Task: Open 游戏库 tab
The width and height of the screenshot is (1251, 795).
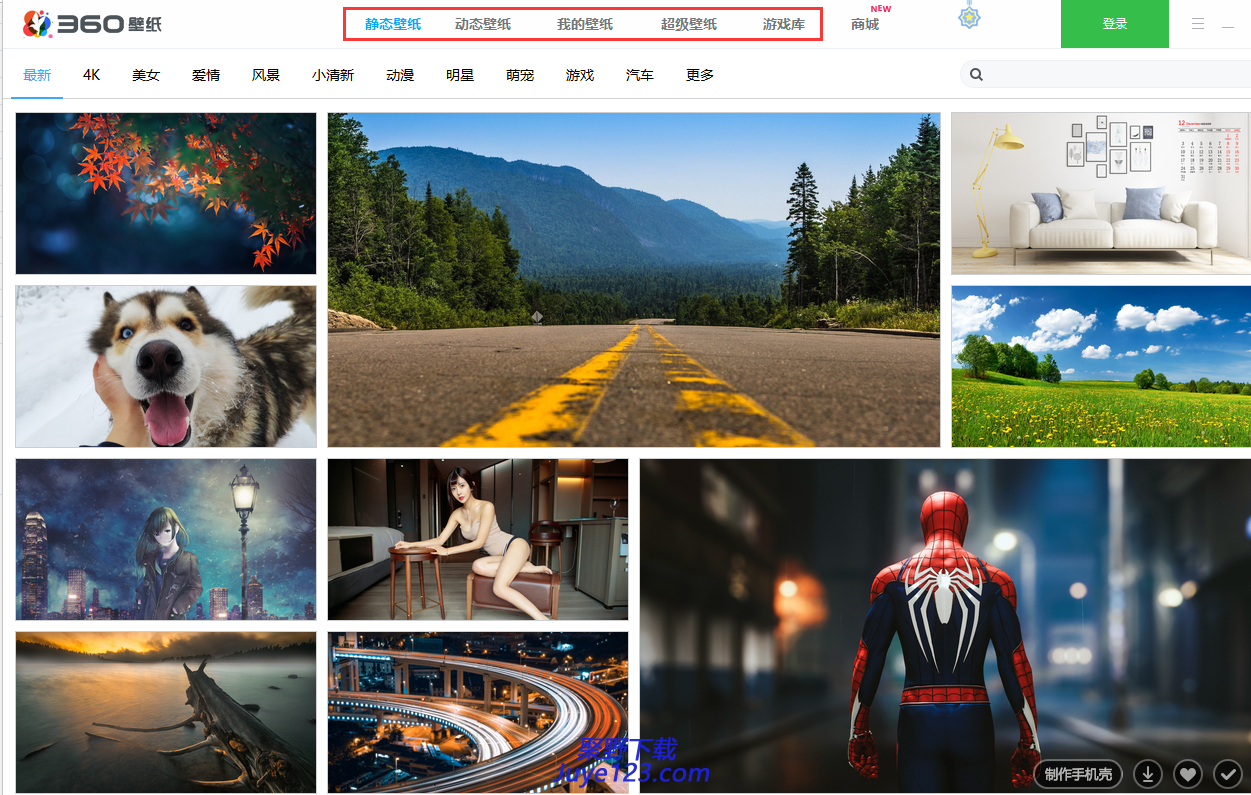Action: pos(784,24)
